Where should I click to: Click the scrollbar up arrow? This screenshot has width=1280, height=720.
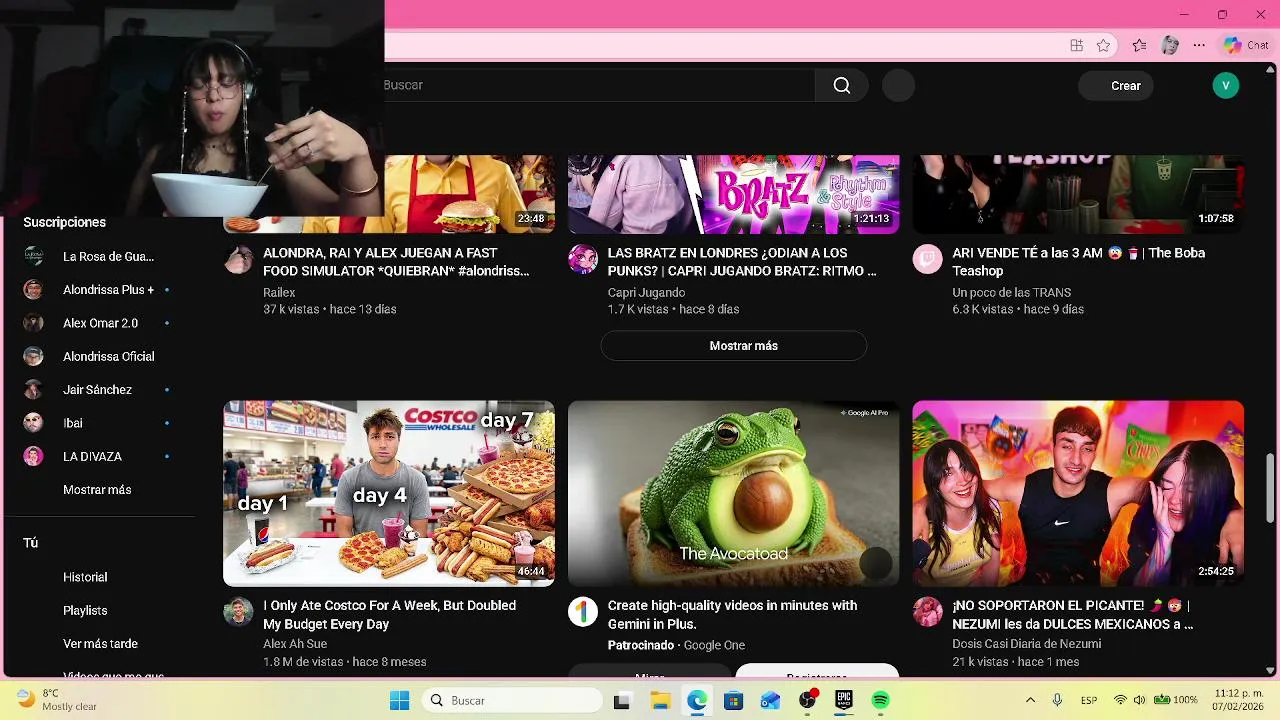(x=1270, y=69)
